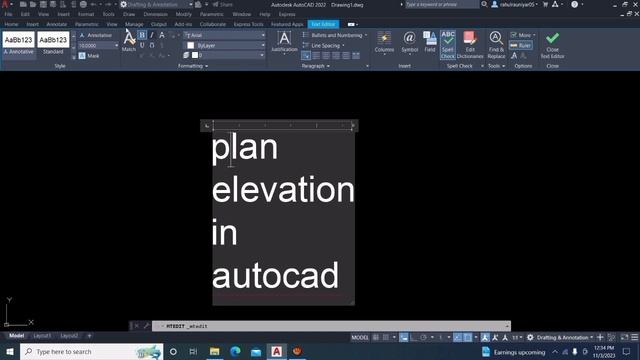Open the Justification tool
This screenshot has width=640, height=360.
[x=284, y=42]
